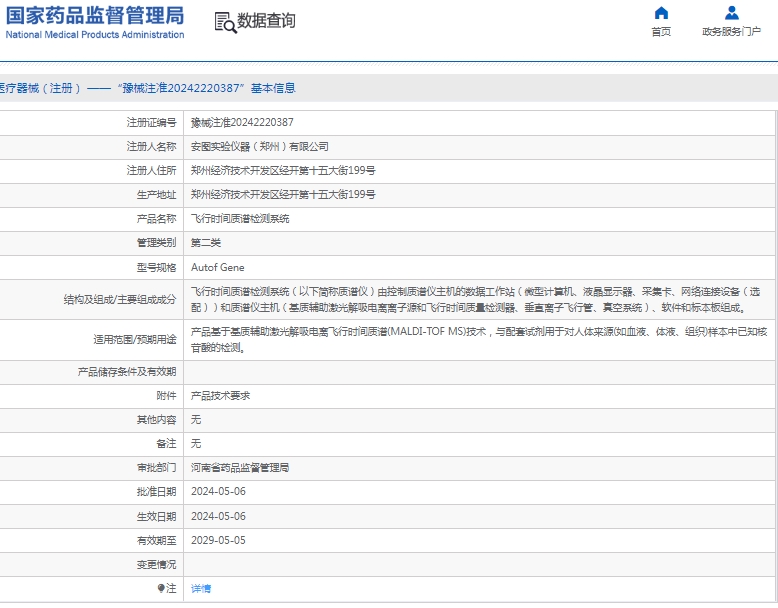Click the 适用范围 MALDI-TOF MS description
The width and height of the screenshot is (778, 608).
click(479, 339)
